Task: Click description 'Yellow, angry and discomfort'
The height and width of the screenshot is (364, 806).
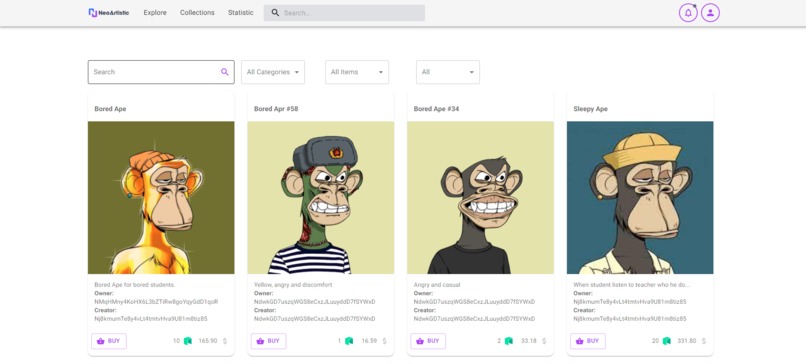Action: pyautogui.click(x=293, y=284)
